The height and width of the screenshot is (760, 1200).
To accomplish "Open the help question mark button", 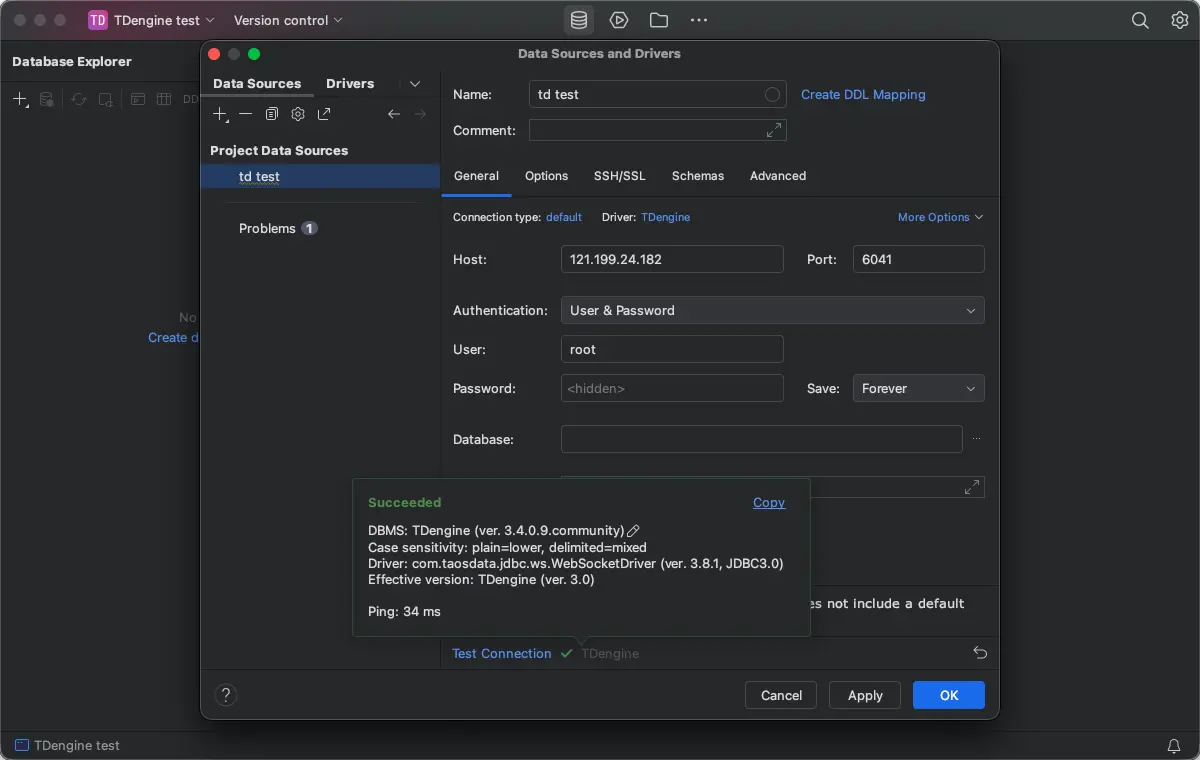I will 226,695.
